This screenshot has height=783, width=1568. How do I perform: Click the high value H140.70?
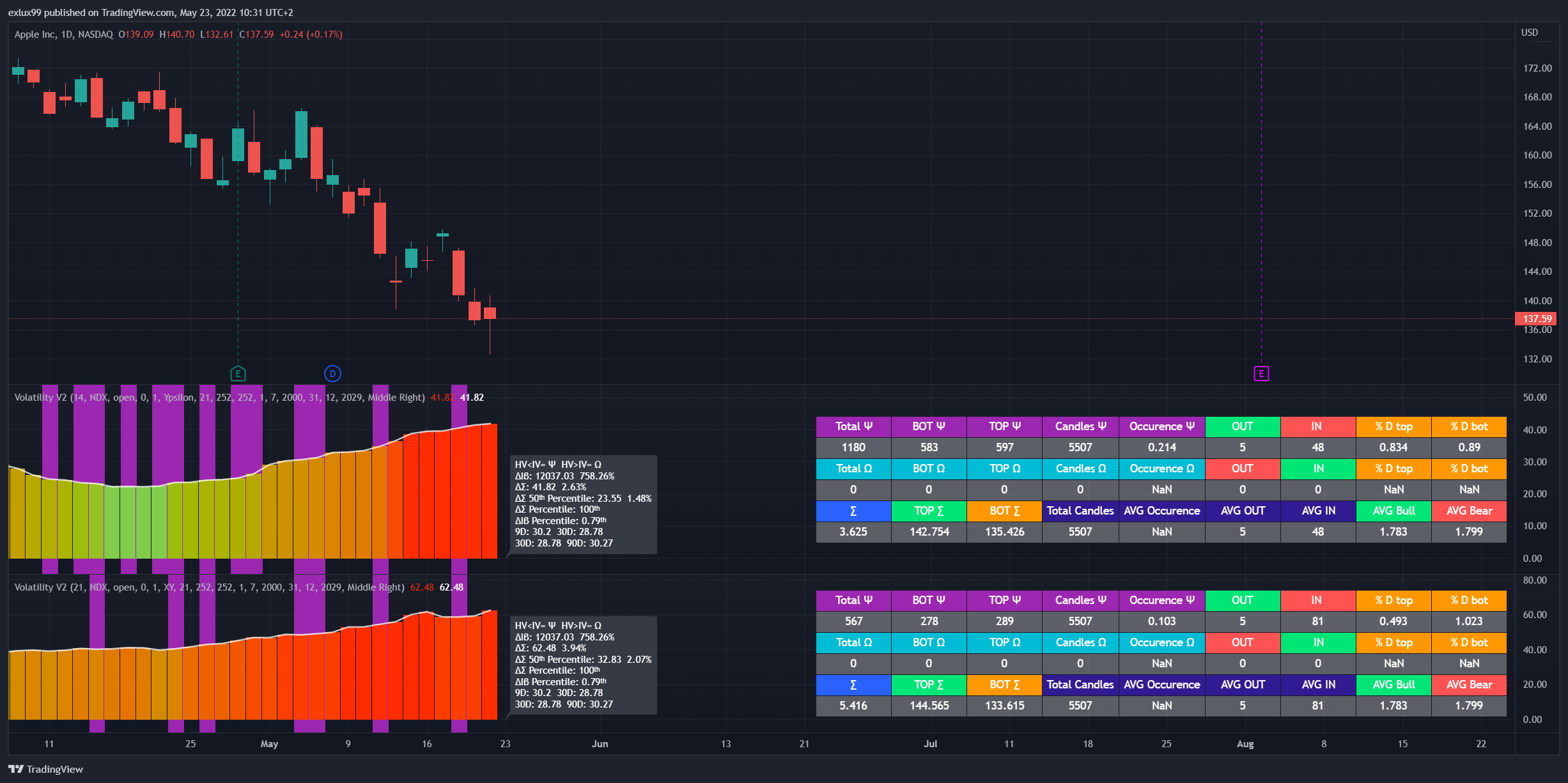[x=177, y=35]
